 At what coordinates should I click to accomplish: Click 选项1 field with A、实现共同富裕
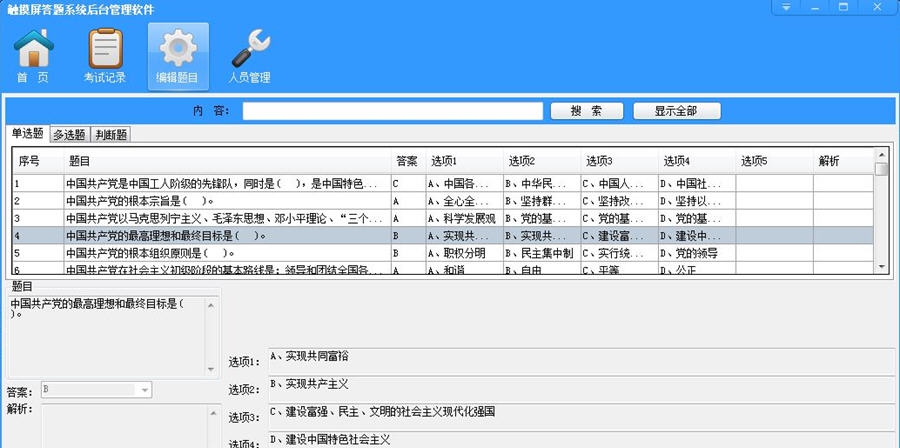[581, 361]
